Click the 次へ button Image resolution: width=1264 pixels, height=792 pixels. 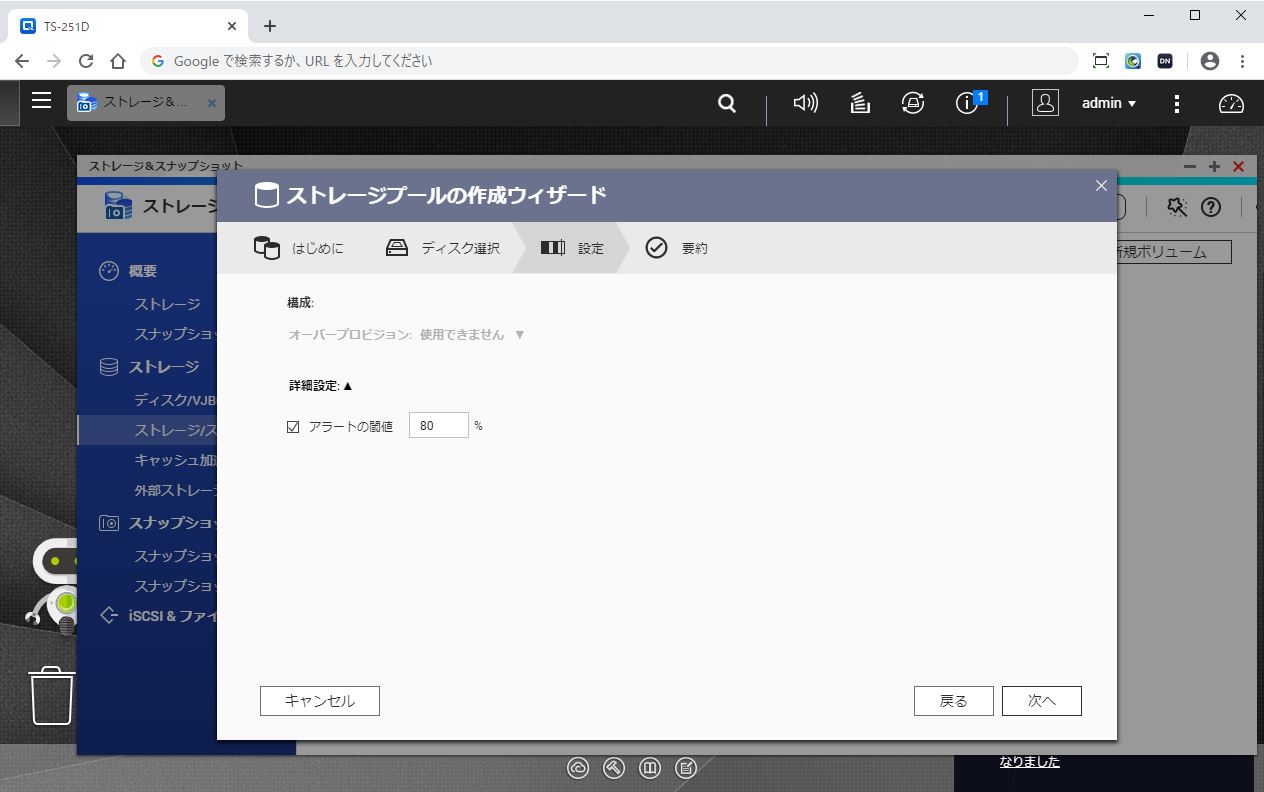coord(1041,701)
